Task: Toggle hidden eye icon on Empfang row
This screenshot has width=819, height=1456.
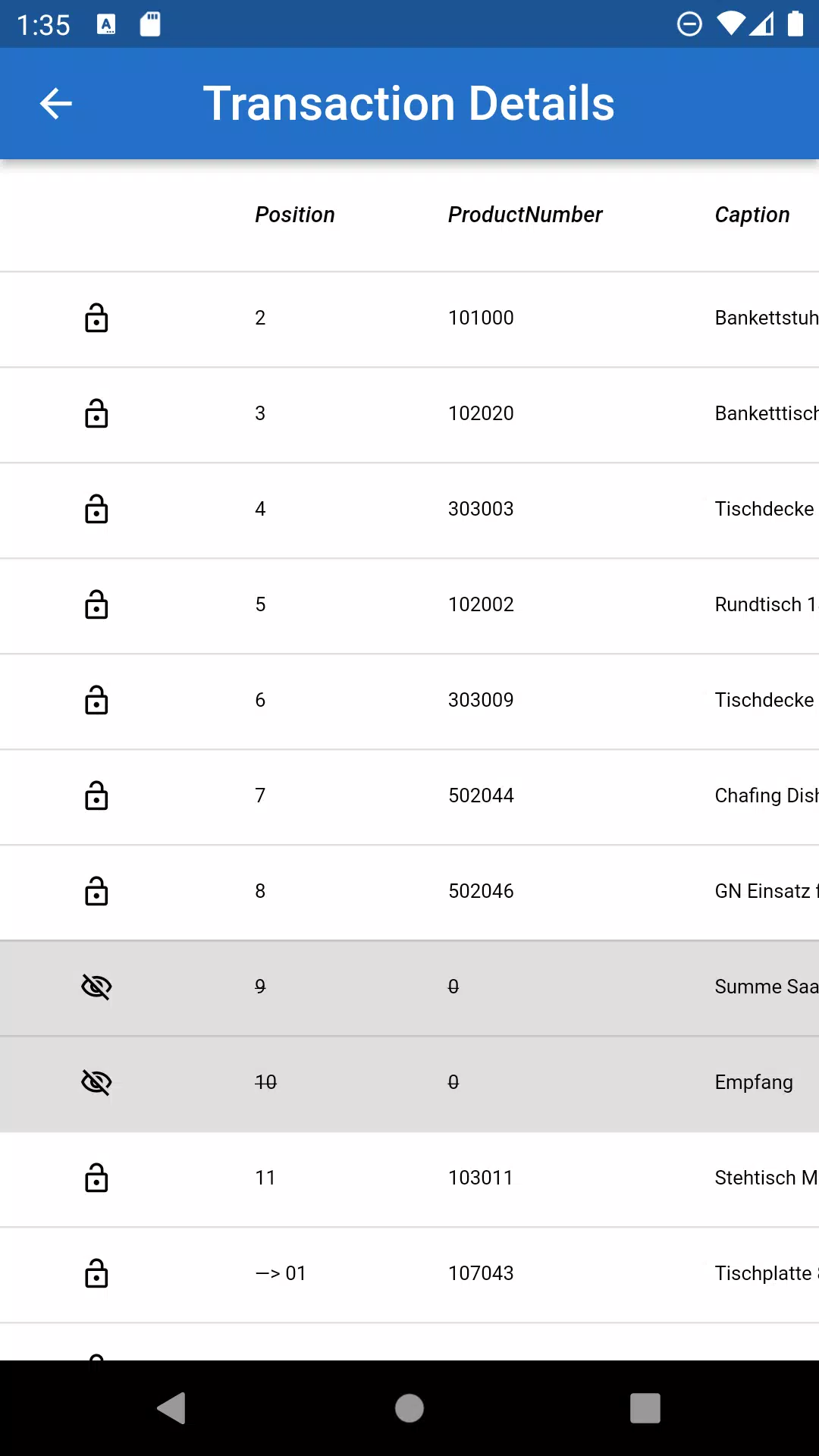Action: pyautogui.click(x=96, y=1082)
